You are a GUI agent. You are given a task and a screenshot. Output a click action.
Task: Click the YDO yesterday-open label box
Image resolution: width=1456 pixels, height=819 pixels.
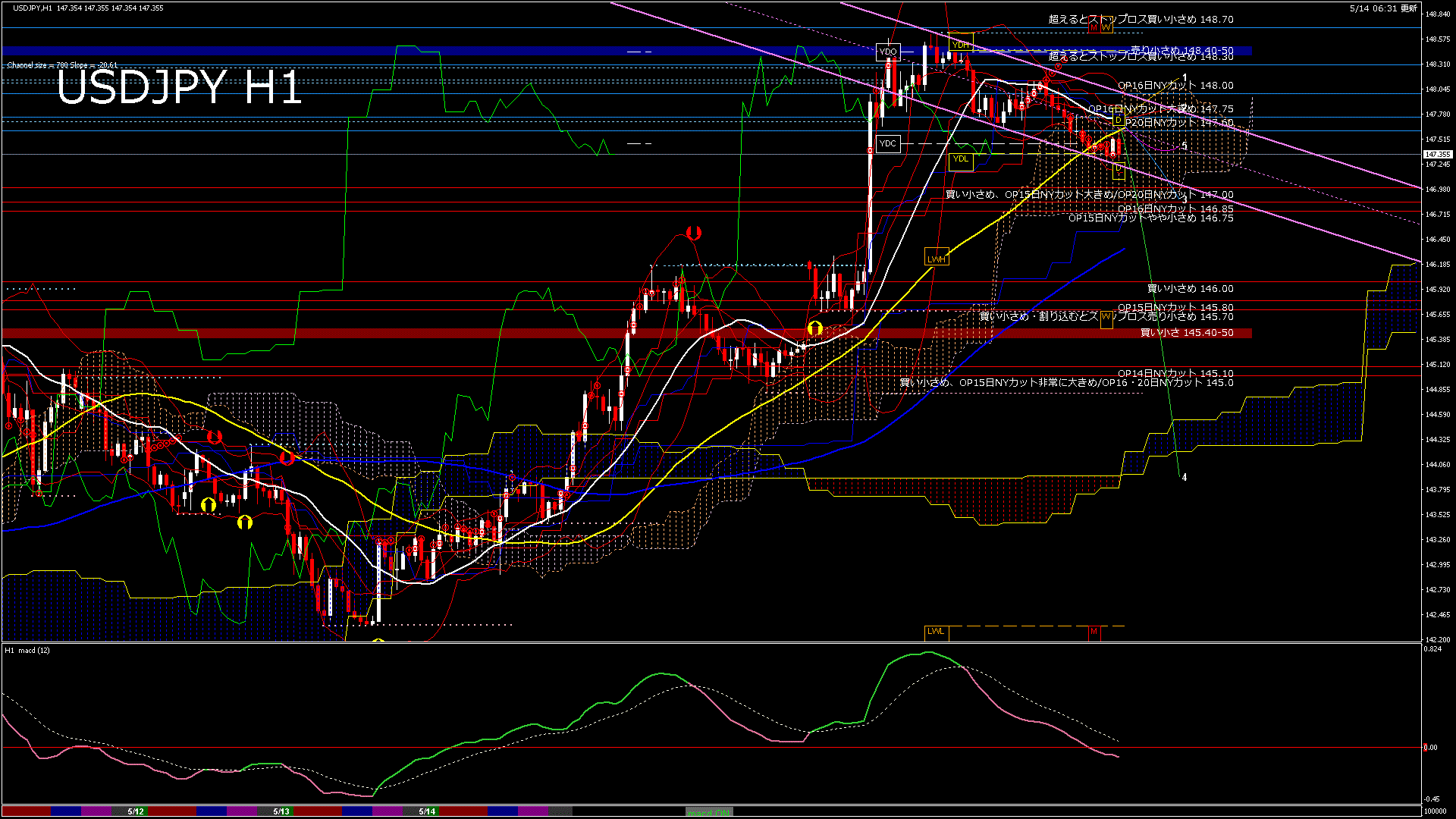click(x=887, y=52)
